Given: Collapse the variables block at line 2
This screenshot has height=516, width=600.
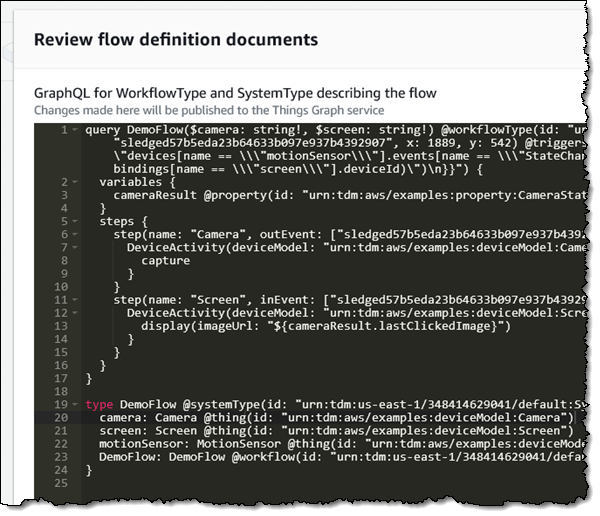Looking at the screenshot, I should coord(77,183).
